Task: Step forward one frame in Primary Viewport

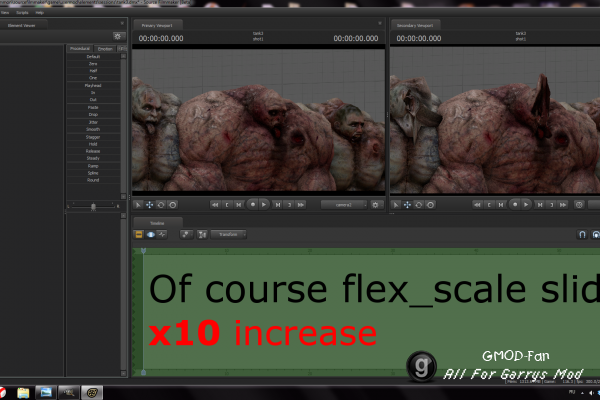Action: coord(278,205)
